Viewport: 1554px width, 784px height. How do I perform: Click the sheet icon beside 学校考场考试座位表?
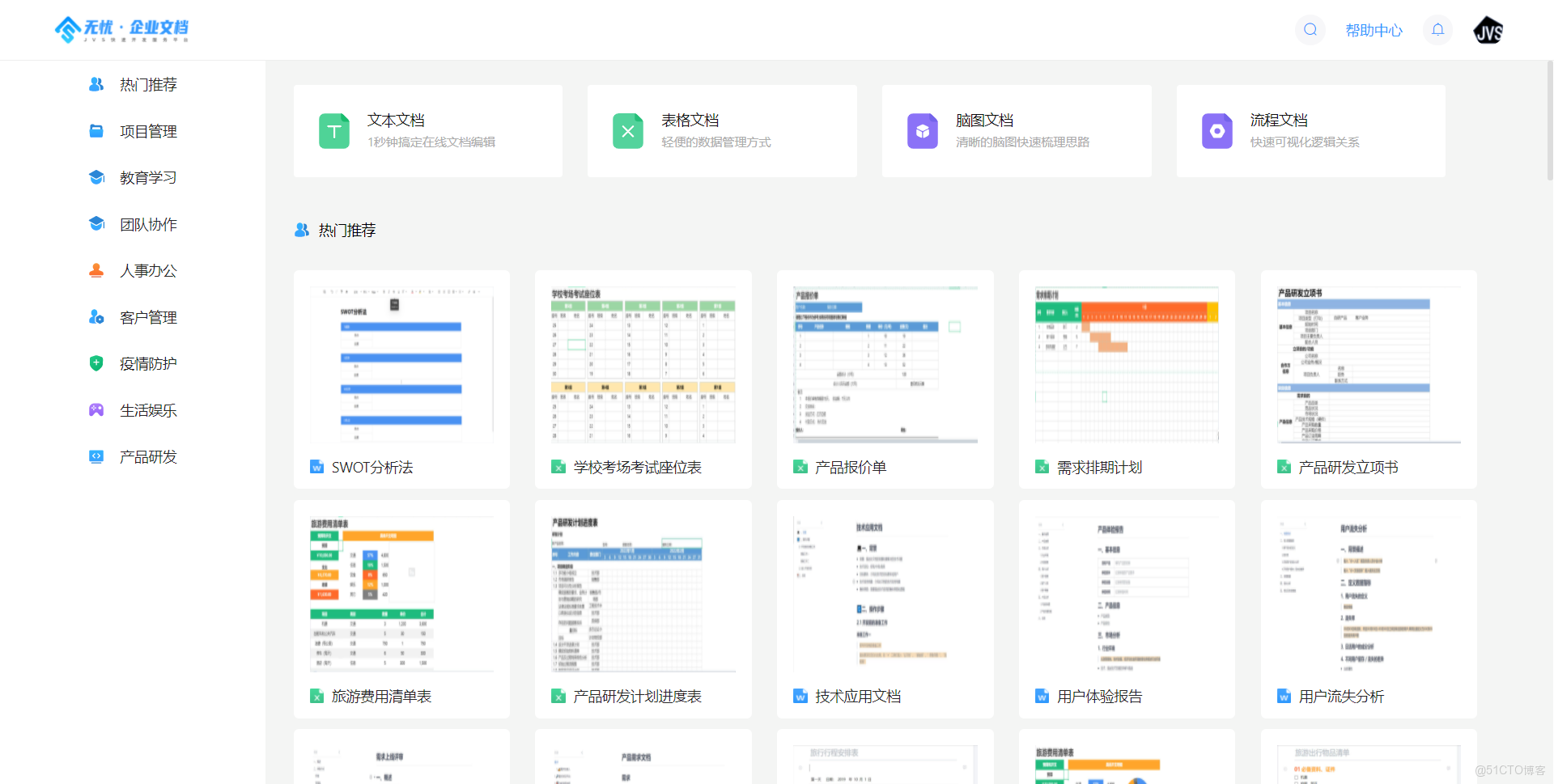click(558, 467)
